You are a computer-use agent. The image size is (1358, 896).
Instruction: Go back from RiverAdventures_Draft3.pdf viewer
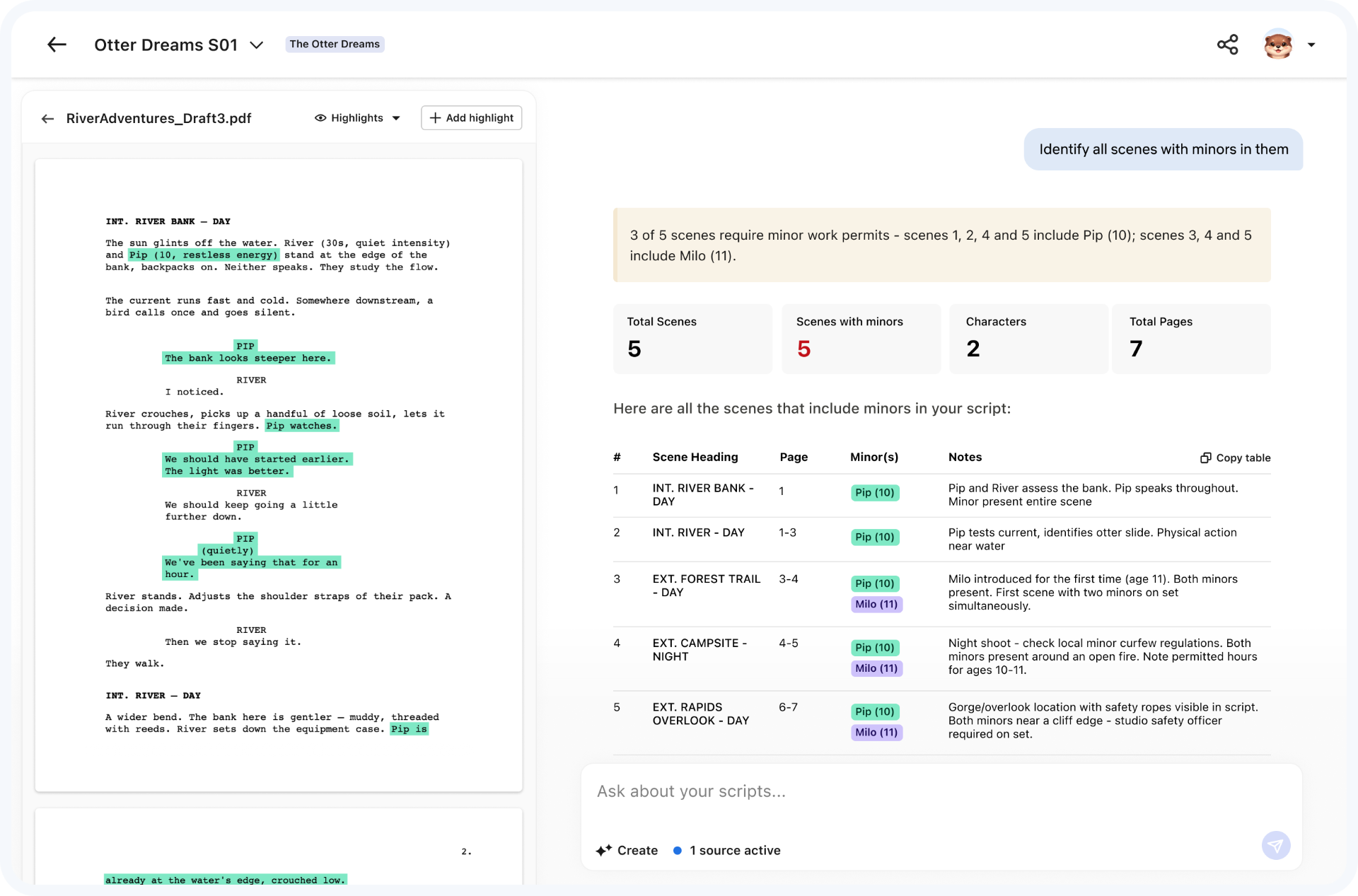(x=47, y=118)
